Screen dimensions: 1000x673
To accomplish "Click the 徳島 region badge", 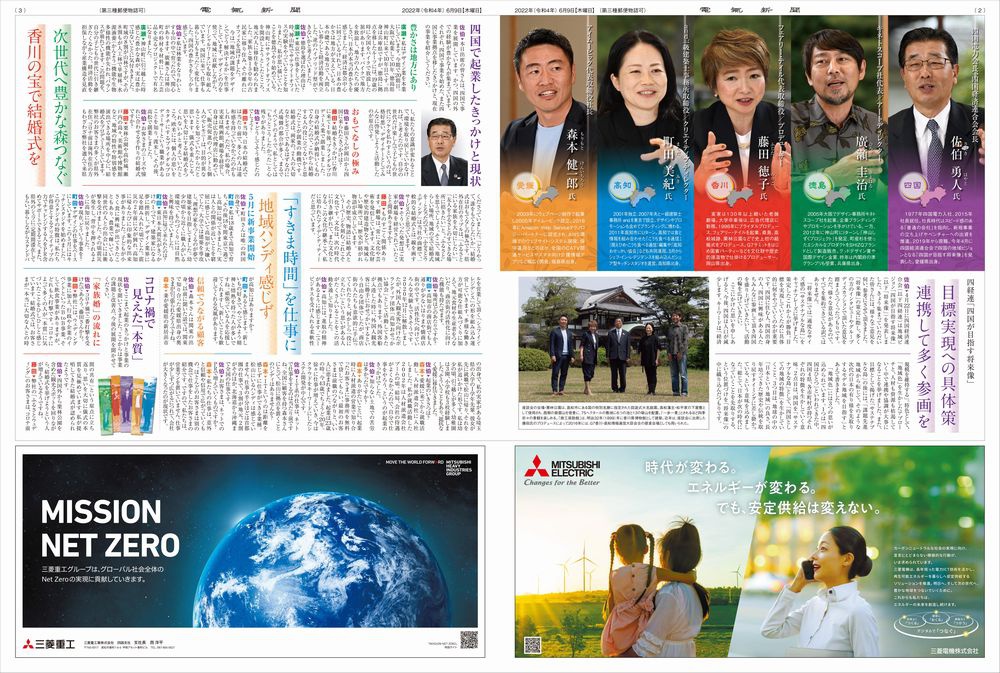I will (818, 184).
